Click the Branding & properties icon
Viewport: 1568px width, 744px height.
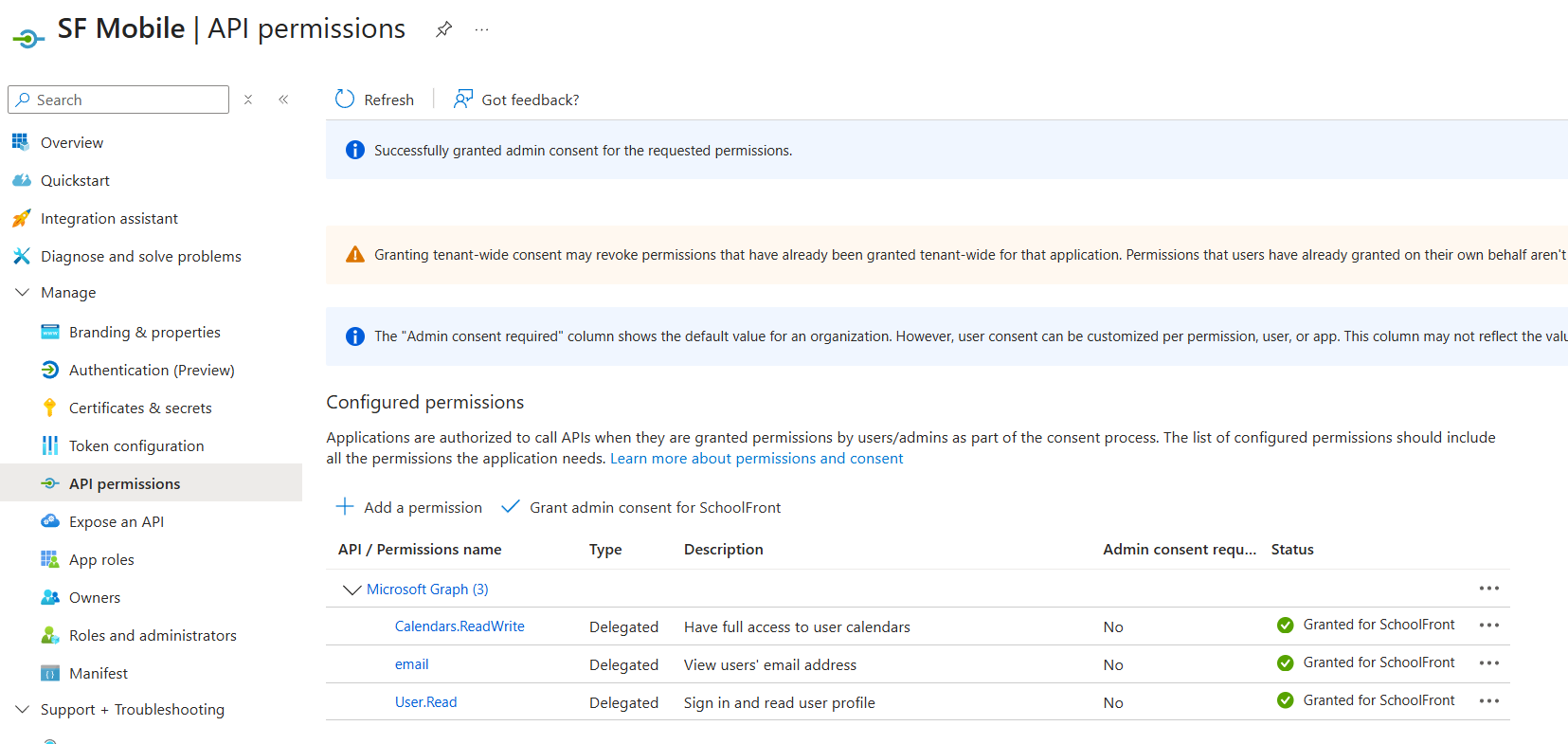[50, 332]
